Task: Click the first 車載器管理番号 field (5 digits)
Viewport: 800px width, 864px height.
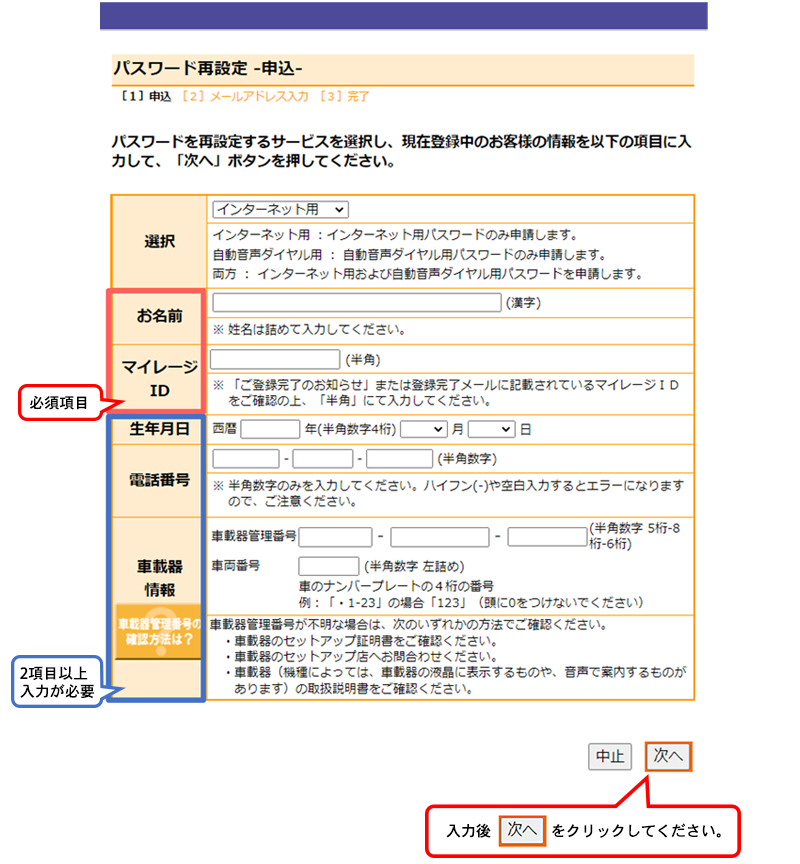Action: pos(335,537)
